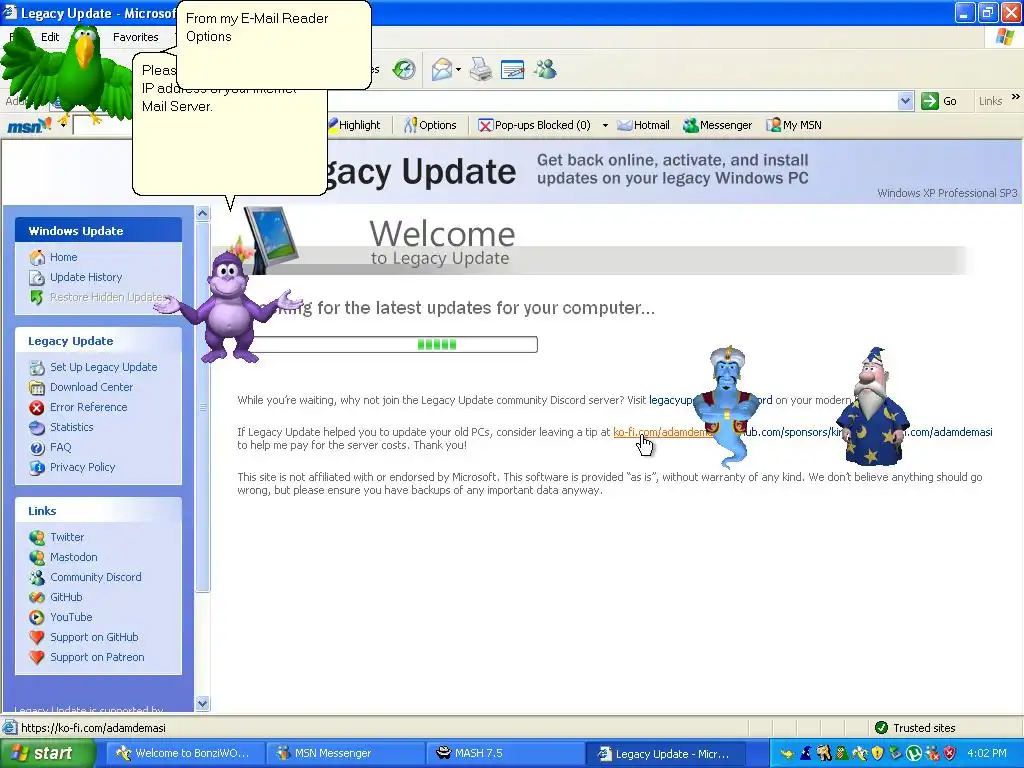
Task: Click the red Error Reference icon
Action: point(37,408)
